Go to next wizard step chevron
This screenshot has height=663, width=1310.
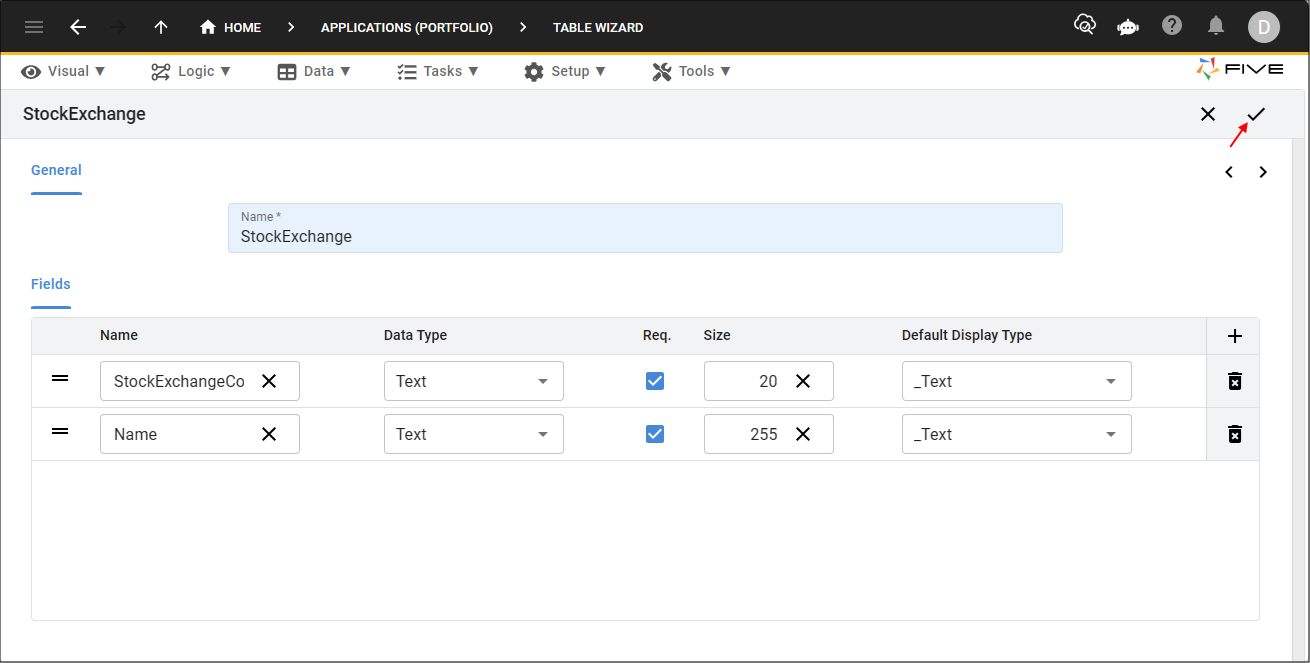point(1263,172)
